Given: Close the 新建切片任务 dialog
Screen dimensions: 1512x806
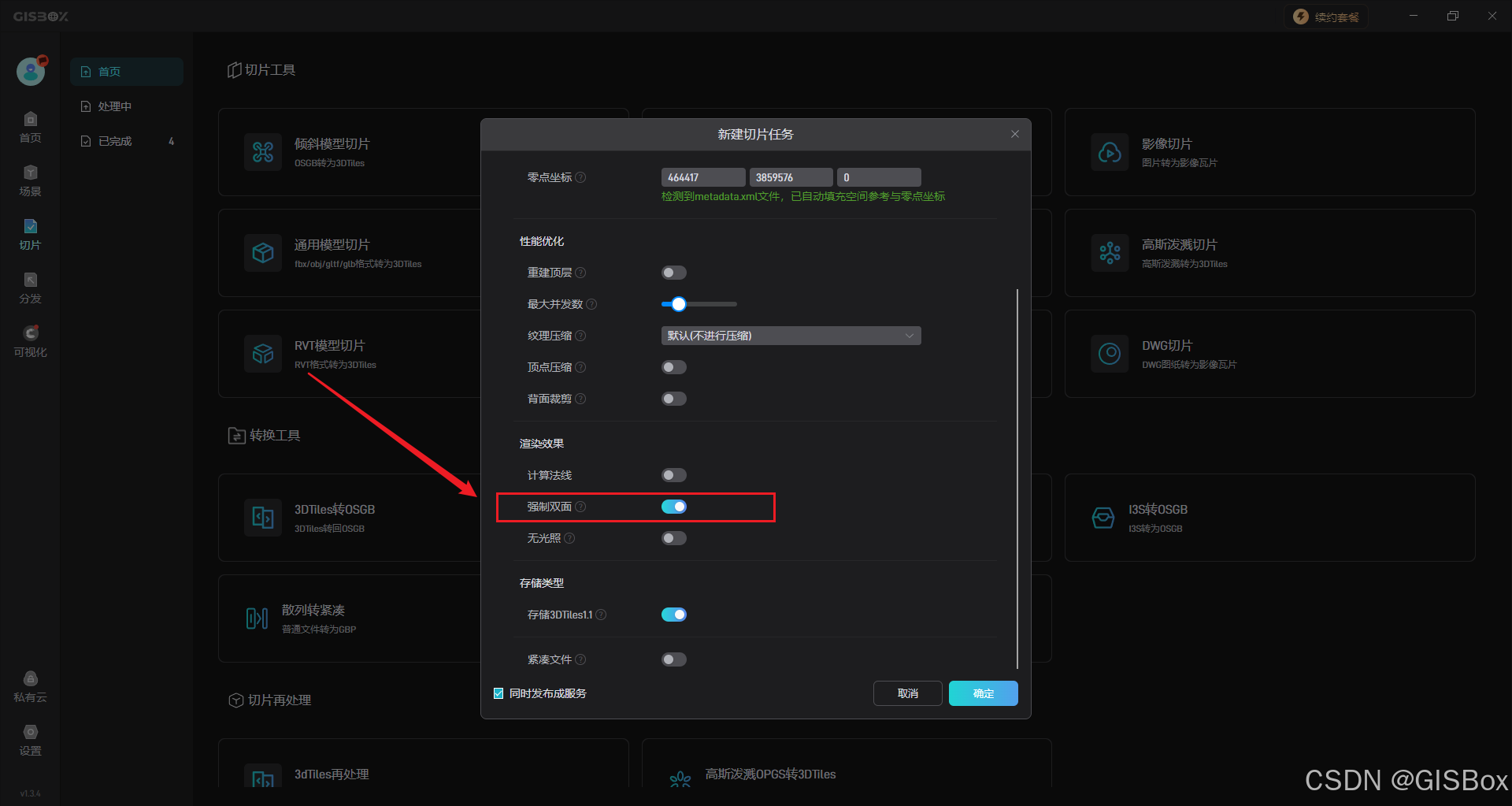Looking at the screenshot, I should [1015, 134].
